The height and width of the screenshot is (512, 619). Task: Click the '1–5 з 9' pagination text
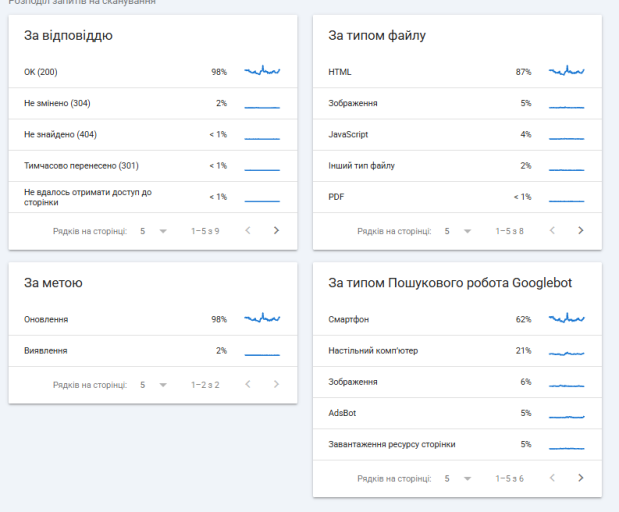pyautogui.click(x=205, y=231)
